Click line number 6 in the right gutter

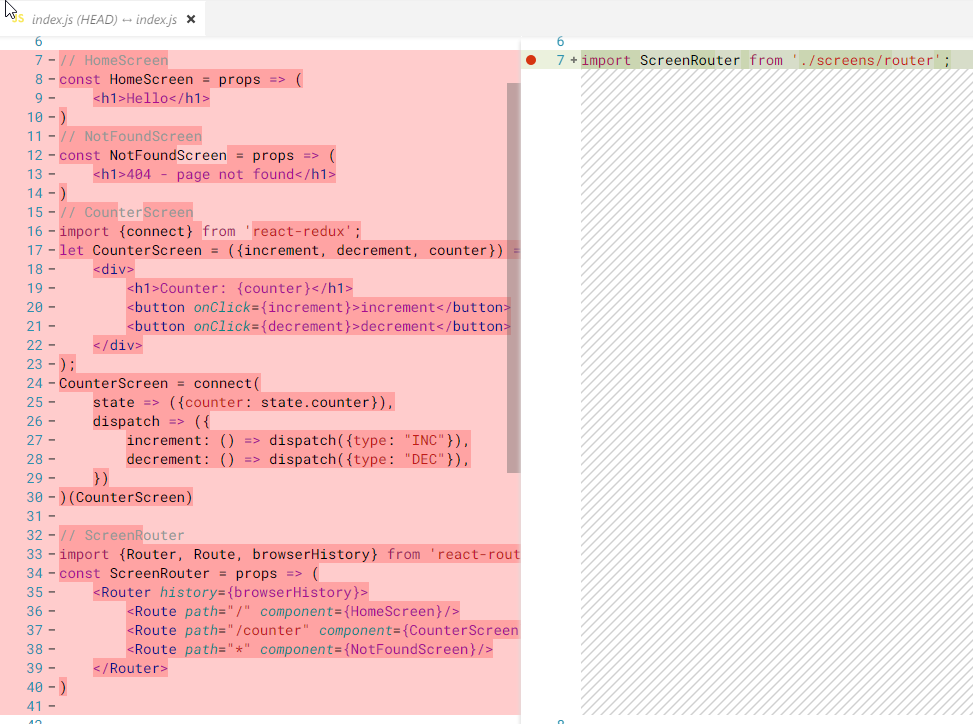coord(560,41)
